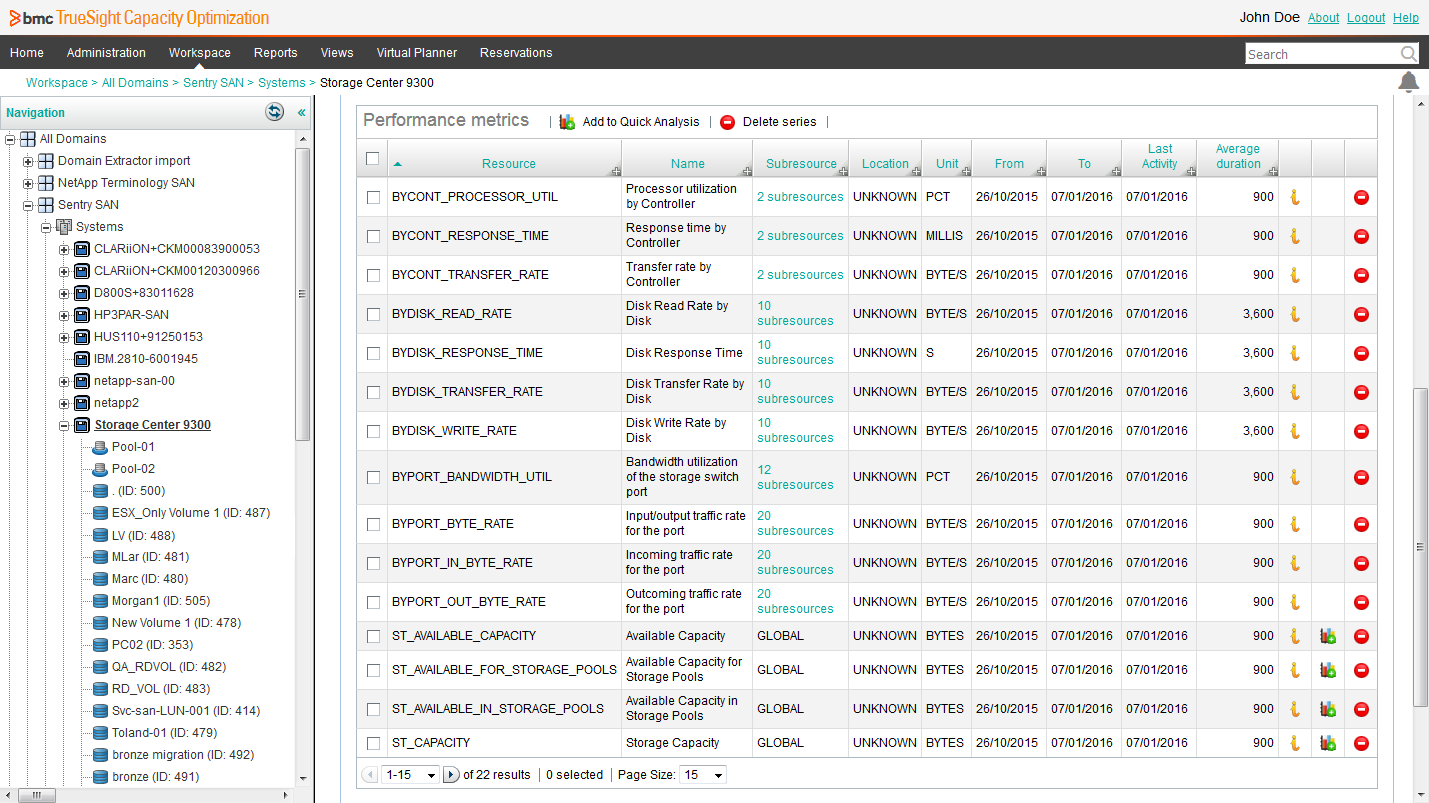Delete the BYDISK_READ_RATE series row

(1361, 314)
